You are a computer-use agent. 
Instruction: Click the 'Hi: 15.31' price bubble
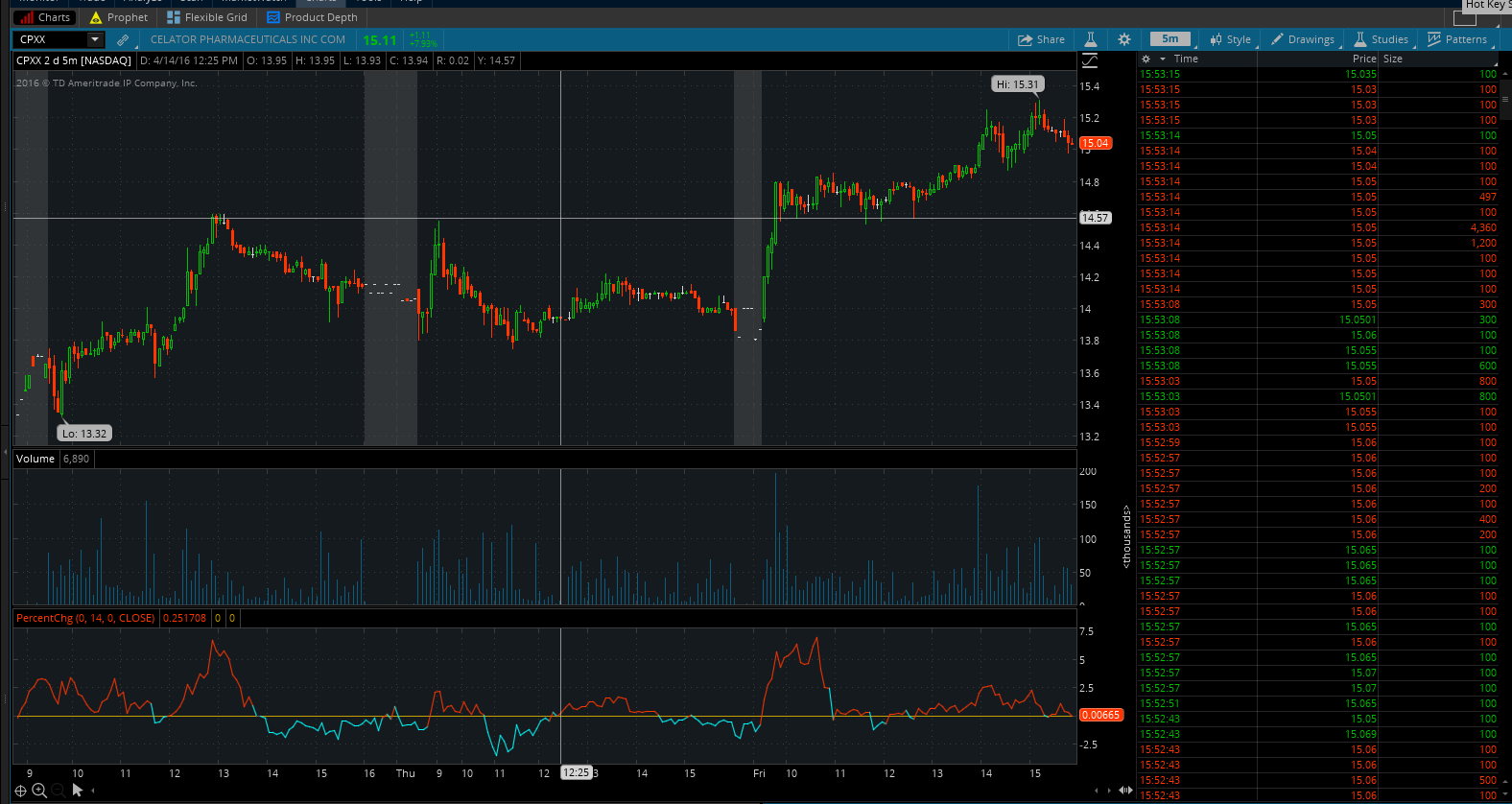coord(1017,84)
